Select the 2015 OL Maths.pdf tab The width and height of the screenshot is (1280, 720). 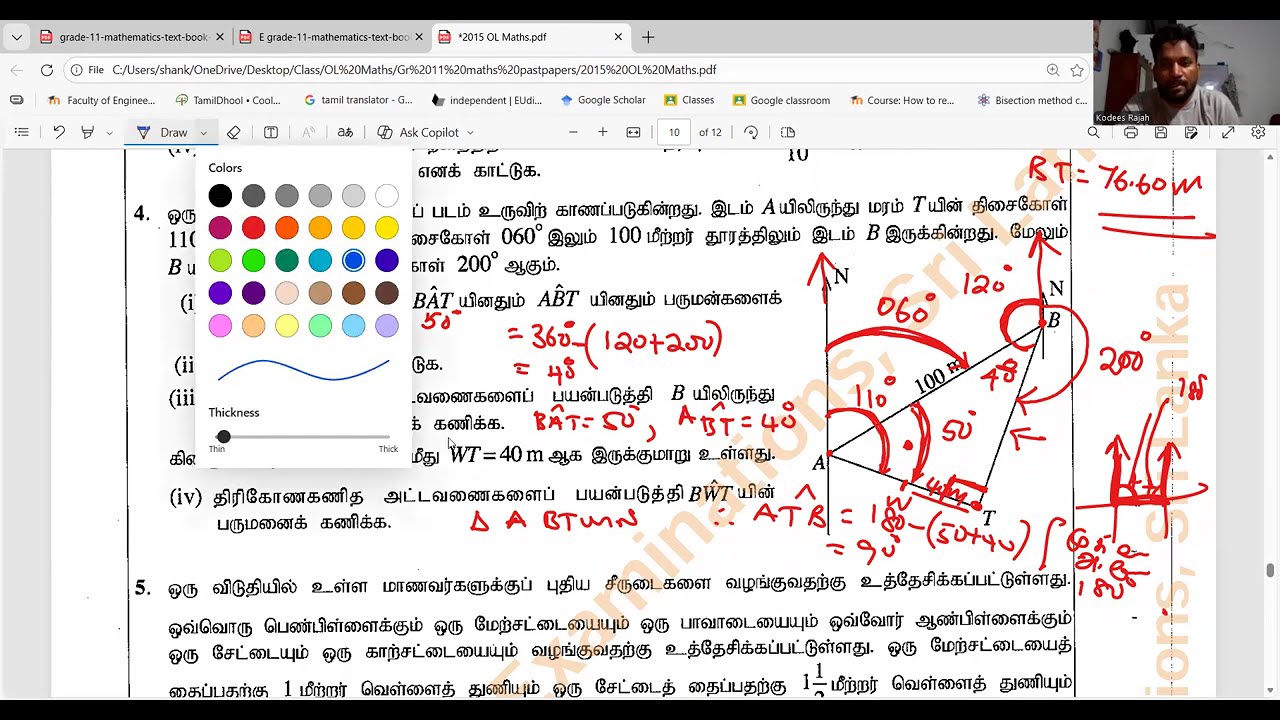530,37
